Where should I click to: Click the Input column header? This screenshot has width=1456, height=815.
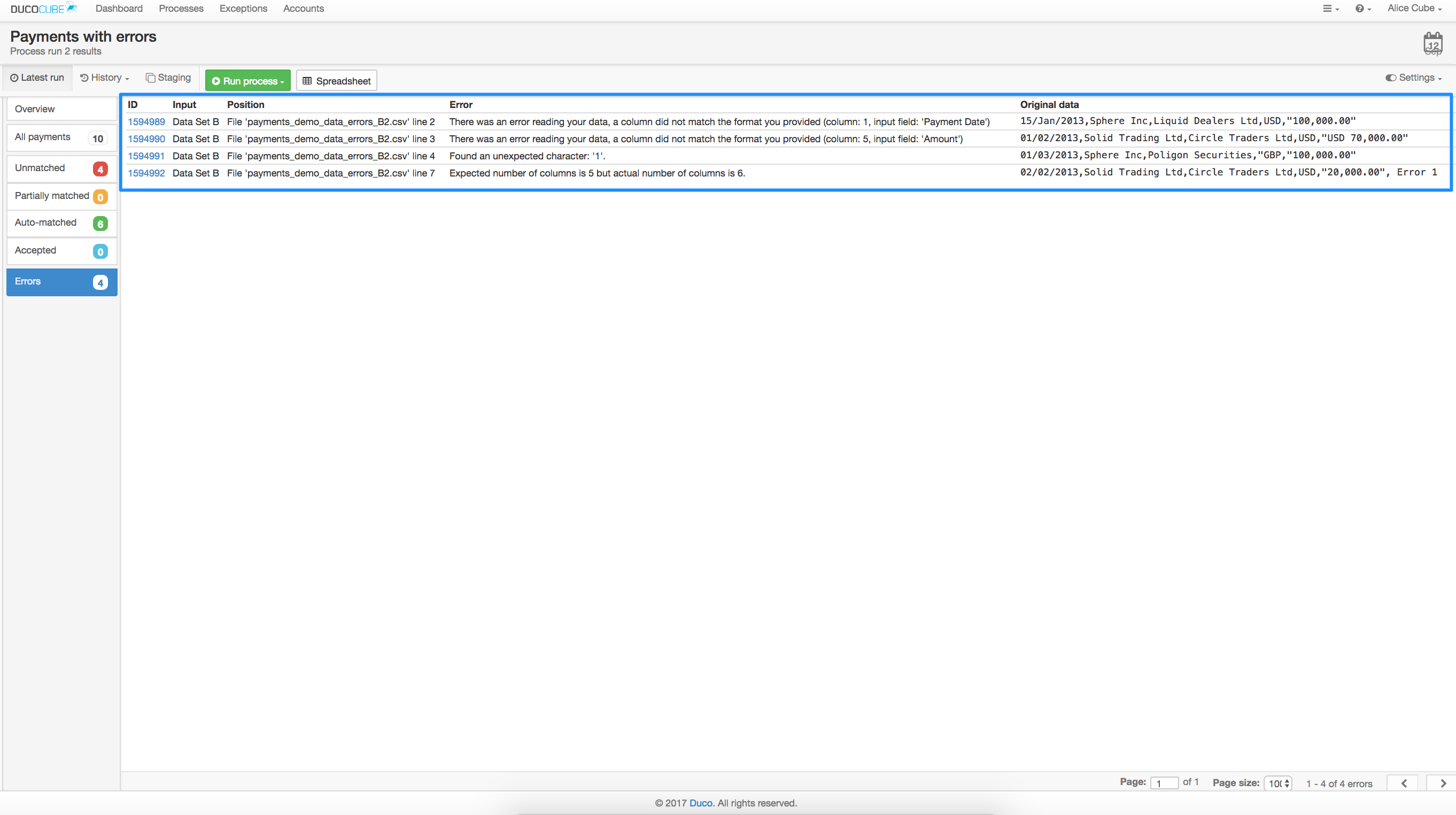click(184, 105)
